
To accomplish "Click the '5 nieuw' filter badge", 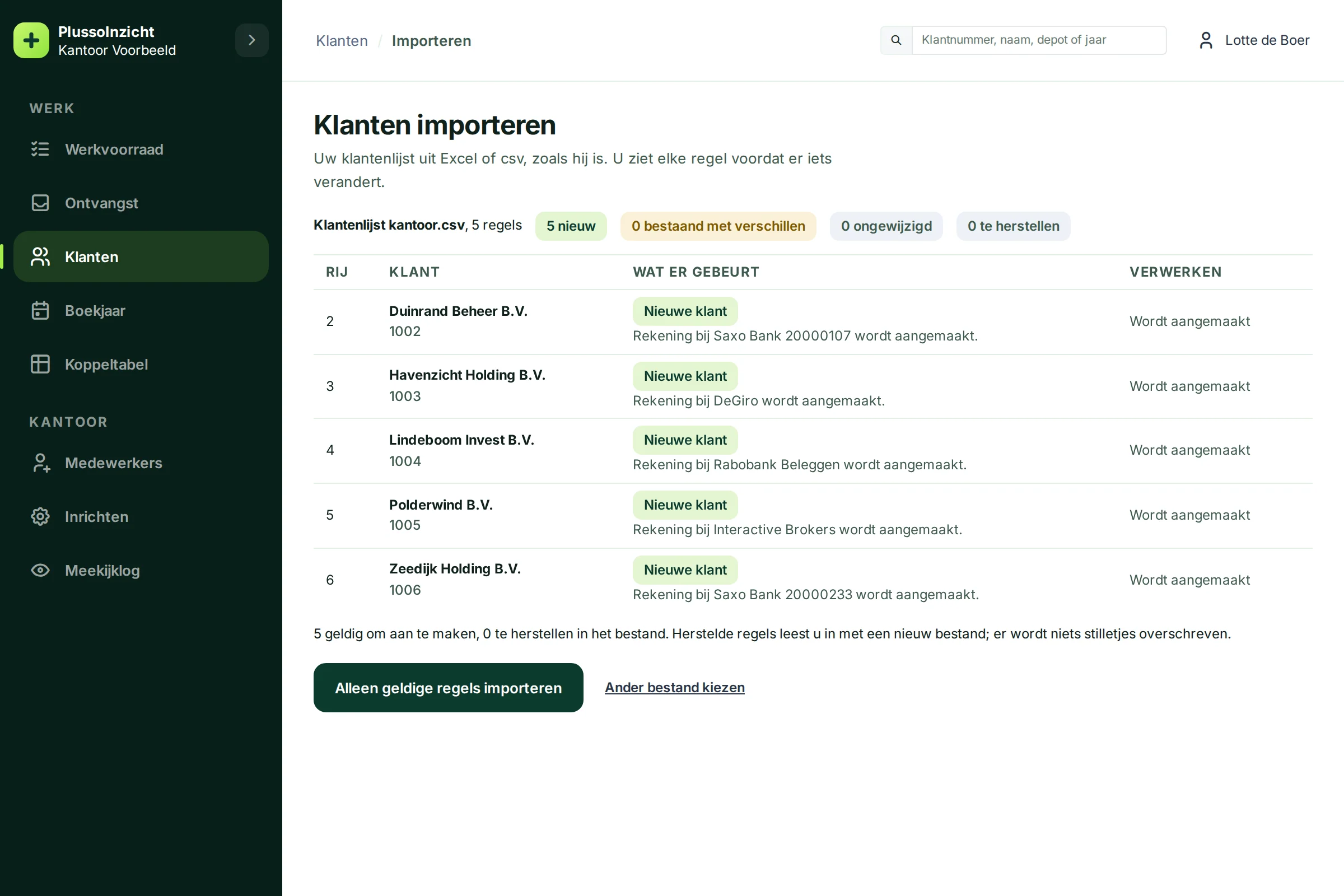I will (571, 226).
